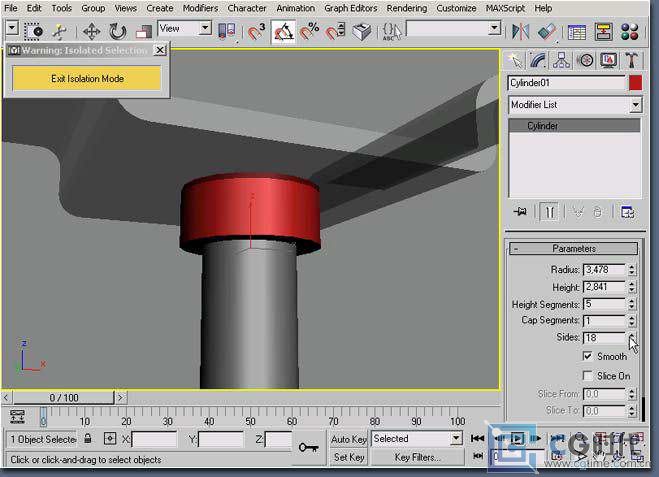Click the Pin Stack icon
Viewport: 659px width, 477px height.
520,212
